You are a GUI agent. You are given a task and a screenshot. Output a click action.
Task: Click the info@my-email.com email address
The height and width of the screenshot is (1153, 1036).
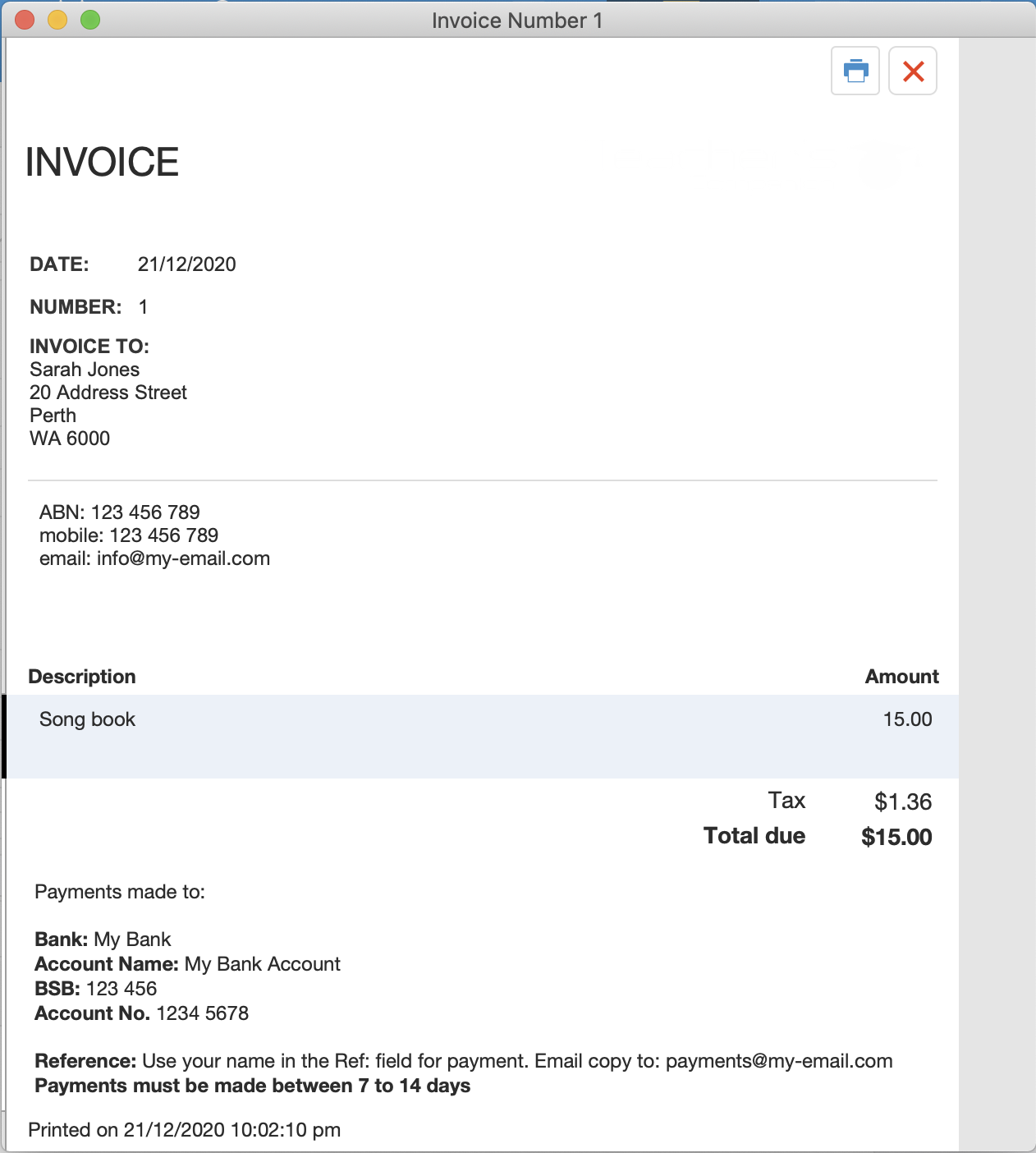pyautogui.click(x=183, y=558)
